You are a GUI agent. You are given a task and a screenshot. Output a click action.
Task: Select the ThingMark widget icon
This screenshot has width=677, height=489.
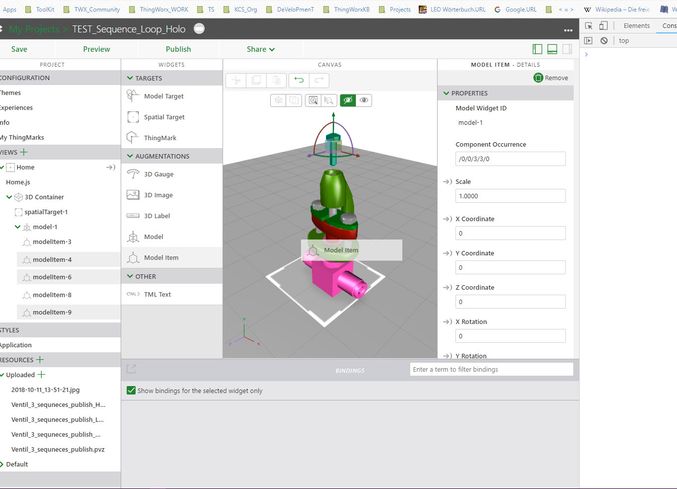pos(132,137)
